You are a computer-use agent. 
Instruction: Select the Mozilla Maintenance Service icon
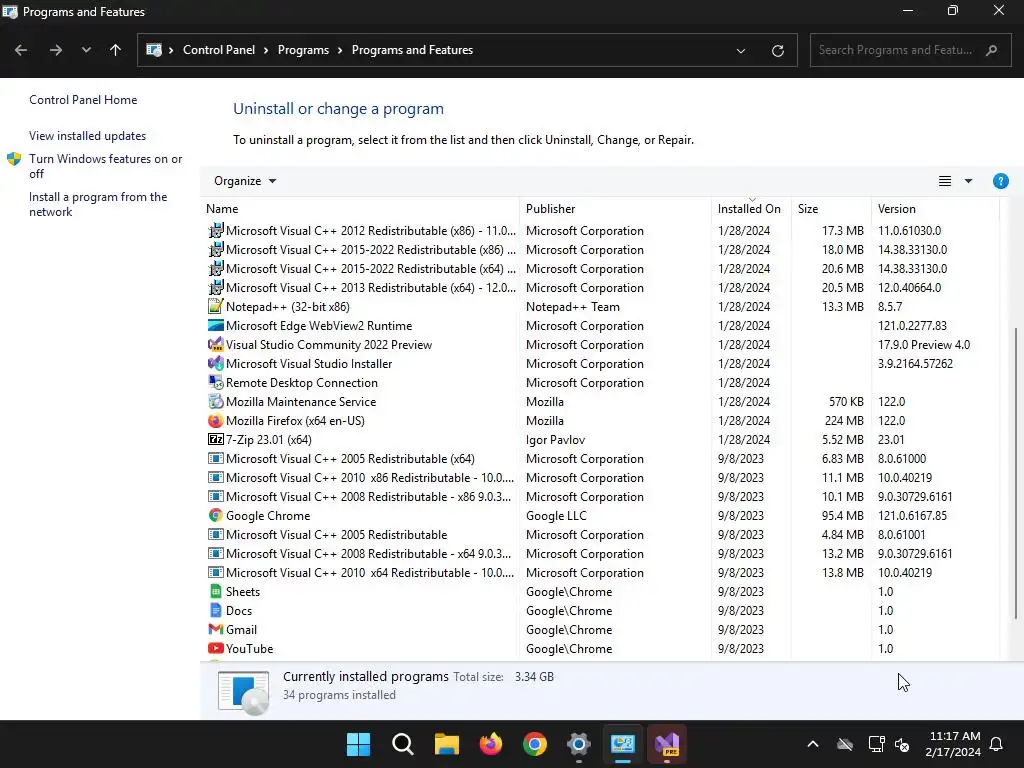pos(216,401)
